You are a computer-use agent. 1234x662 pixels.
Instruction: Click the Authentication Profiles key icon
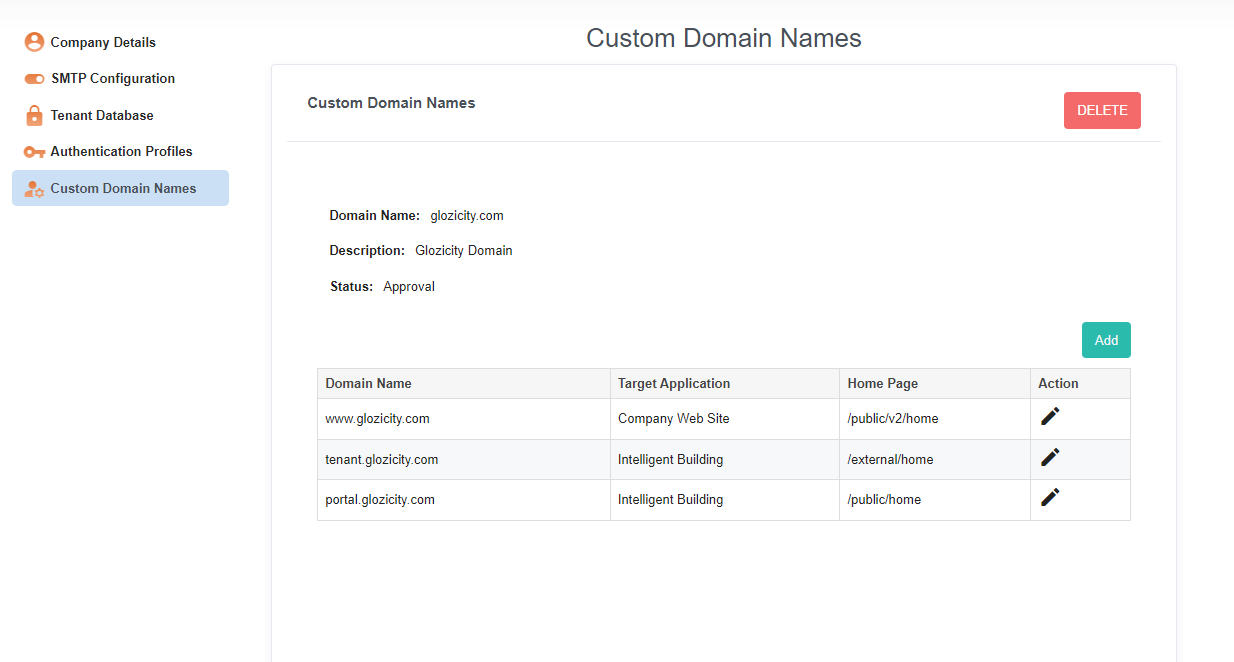(34, 152)
